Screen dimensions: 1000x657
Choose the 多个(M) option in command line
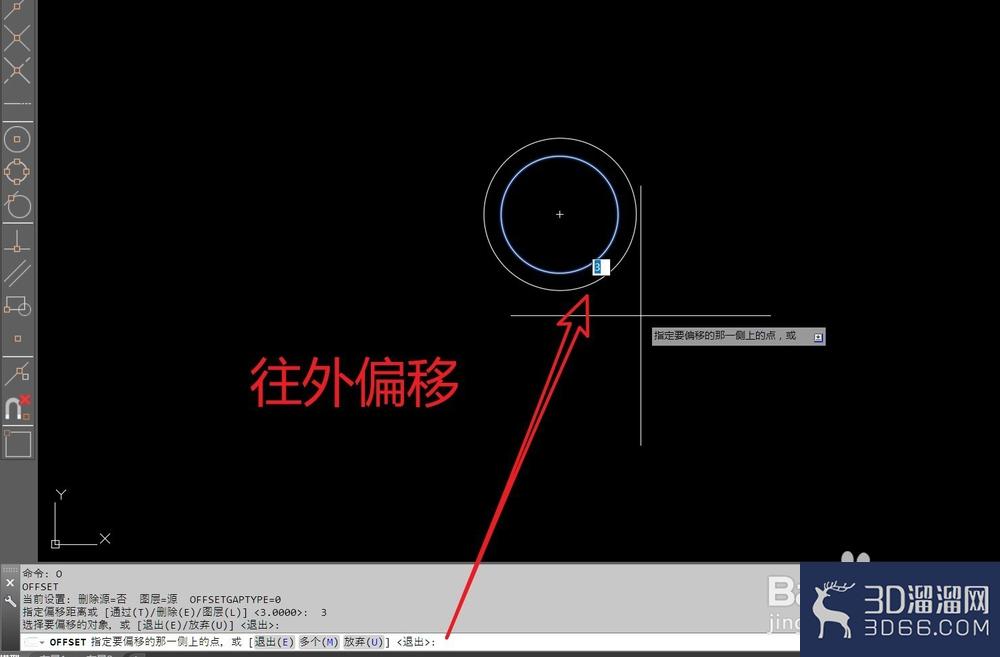(318, 642)
